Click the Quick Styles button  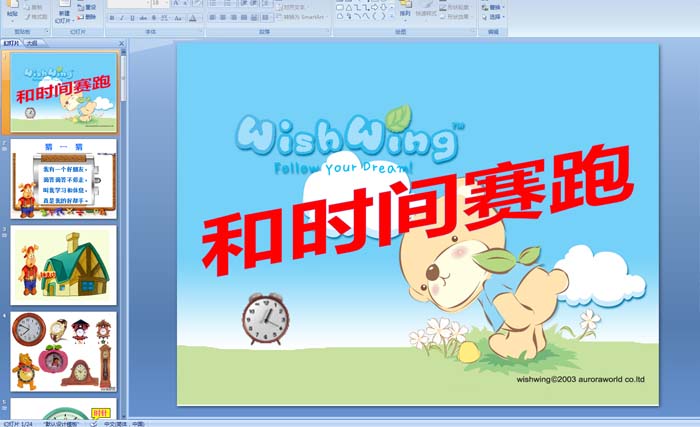[426, 10]
